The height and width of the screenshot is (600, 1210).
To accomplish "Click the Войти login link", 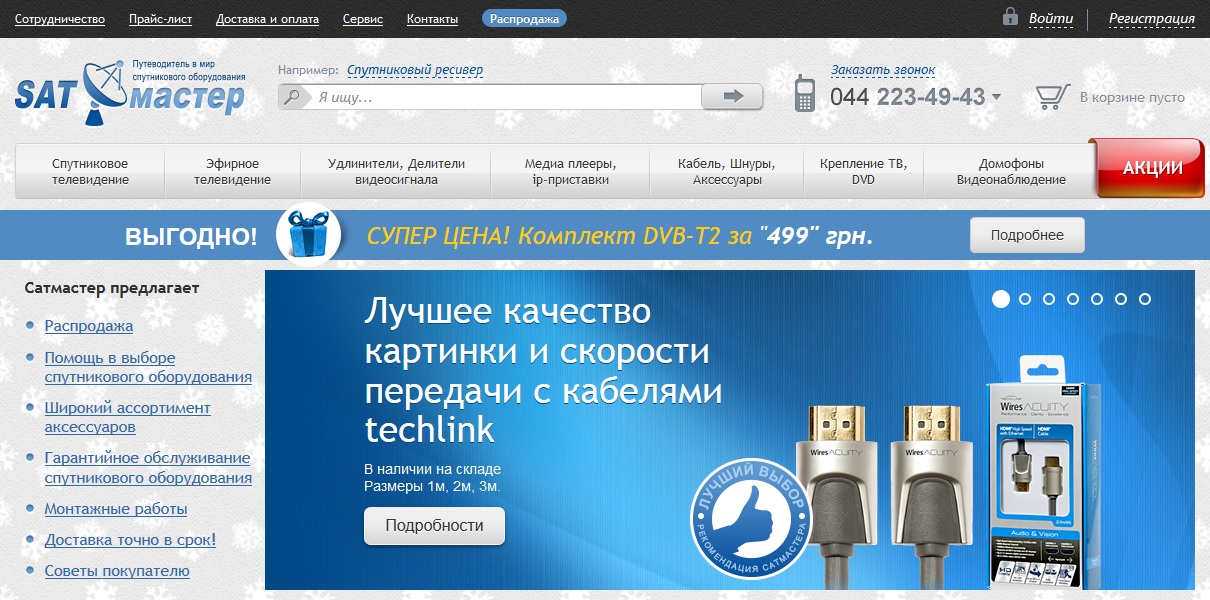I will pos(1051,18).
